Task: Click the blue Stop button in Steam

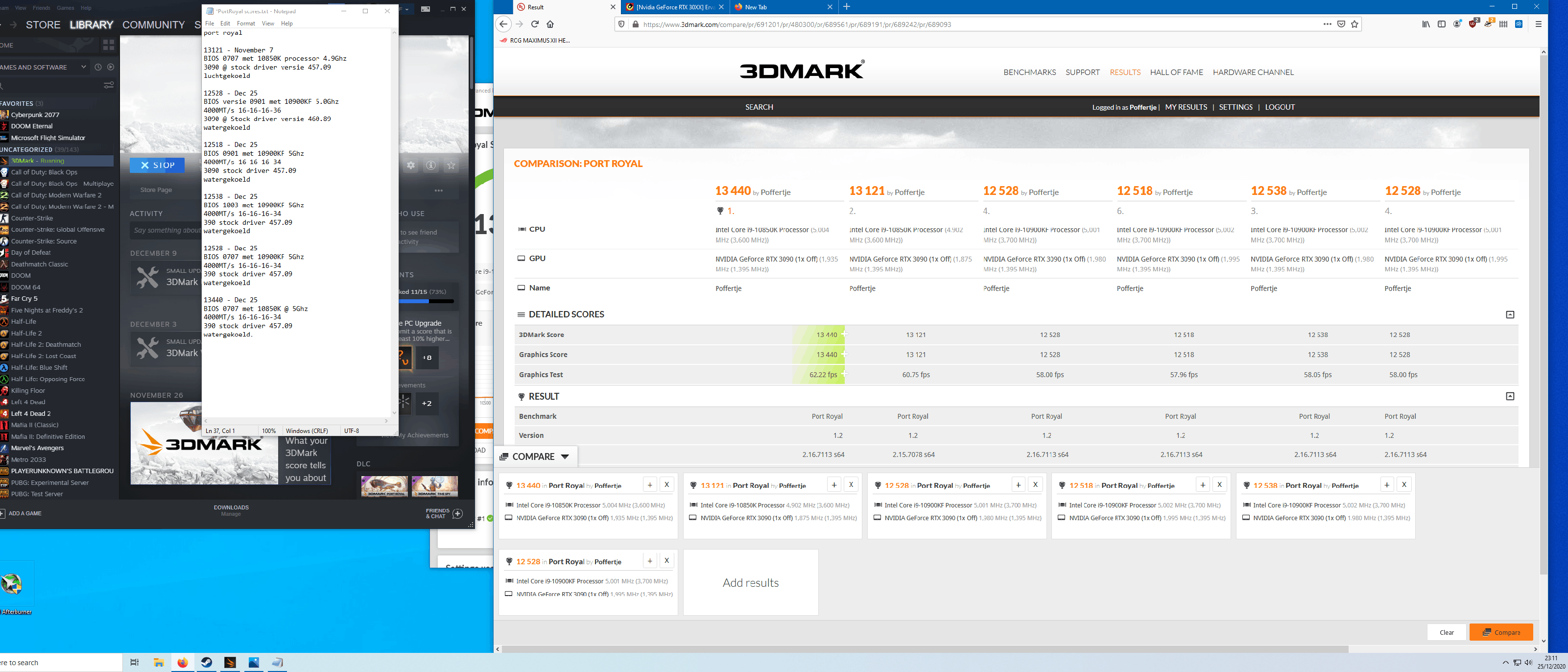Action: (x=158, y=165)
